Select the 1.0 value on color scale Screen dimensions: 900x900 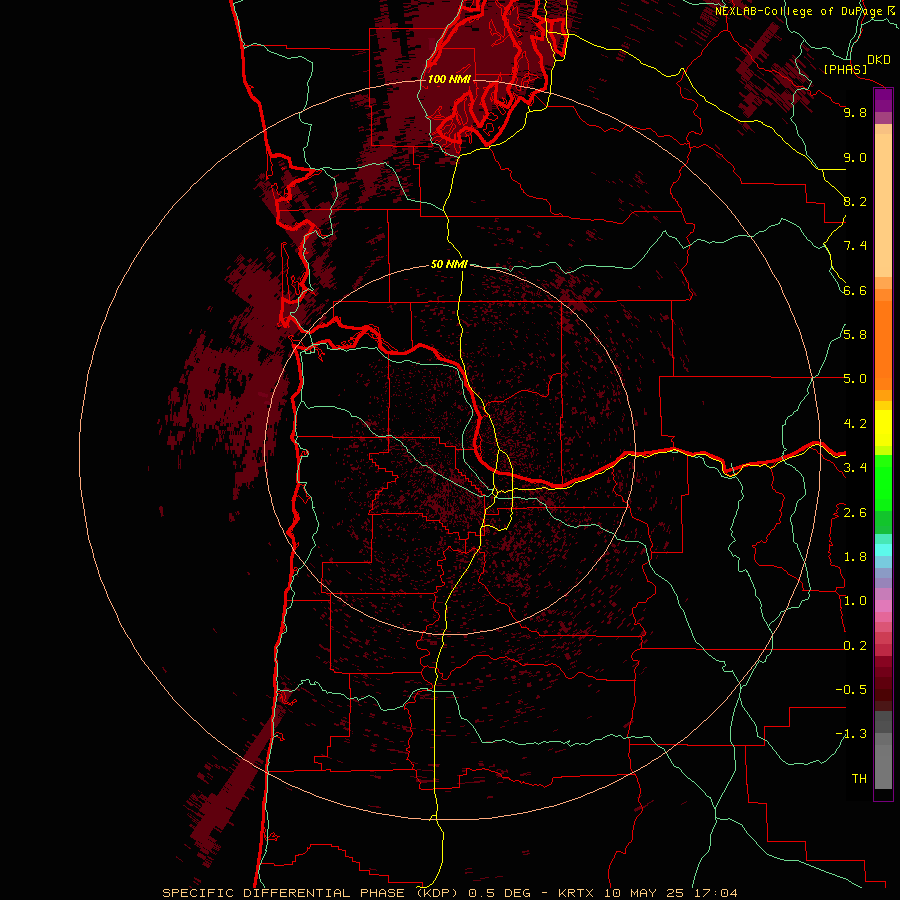click(x=855, y=601)
